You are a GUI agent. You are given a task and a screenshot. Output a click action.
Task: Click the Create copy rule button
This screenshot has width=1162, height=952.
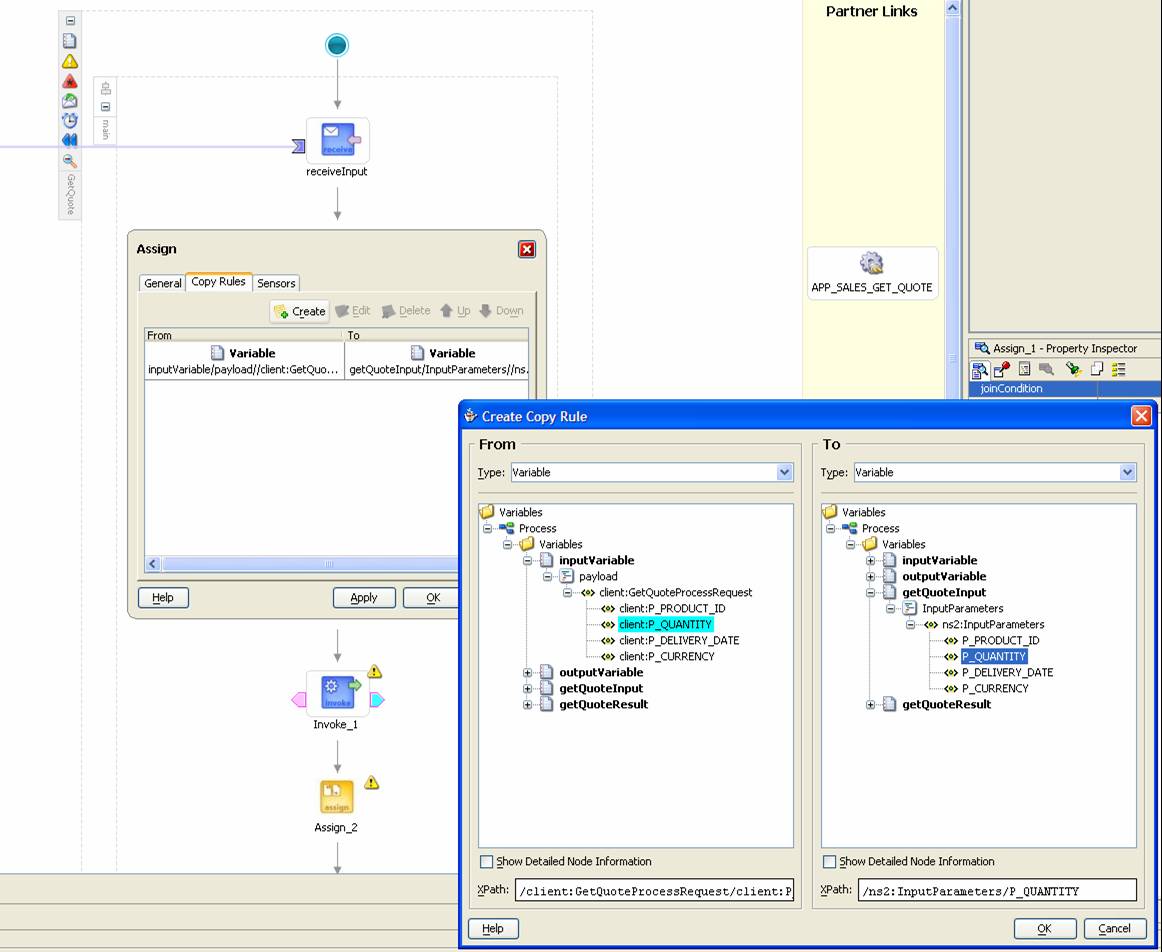[299, 311]
